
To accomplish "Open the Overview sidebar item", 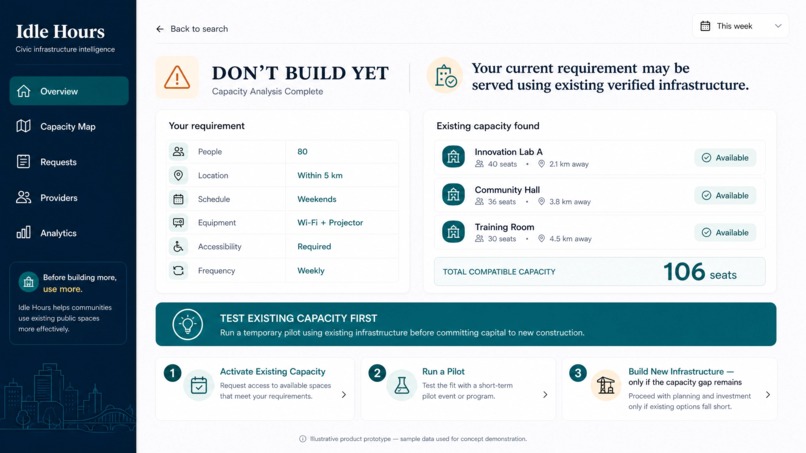I will [69, 91].
